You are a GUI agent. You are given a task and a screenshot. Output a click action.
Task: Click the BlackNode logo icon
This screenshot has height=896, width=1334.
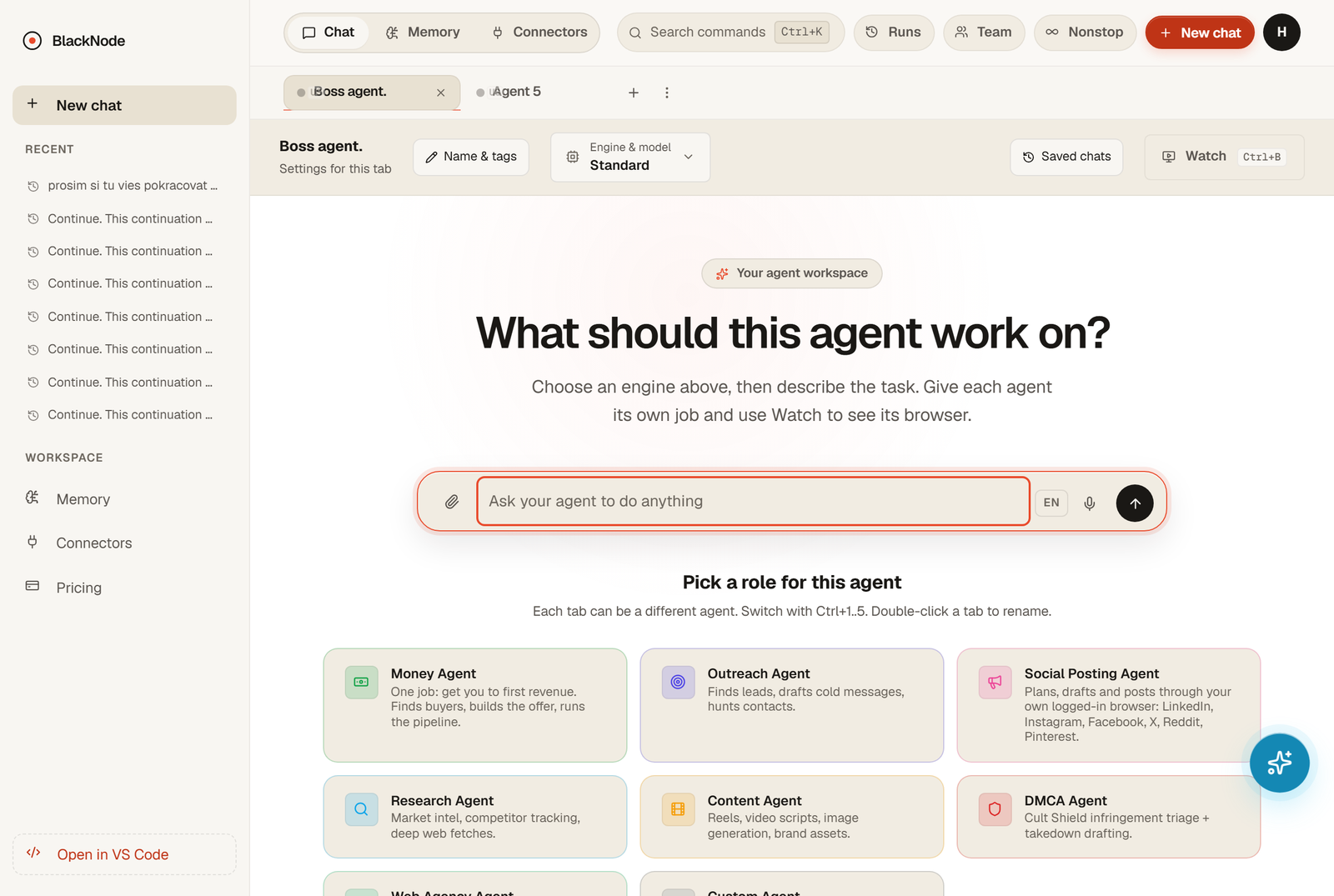click(x=33, y=41)
